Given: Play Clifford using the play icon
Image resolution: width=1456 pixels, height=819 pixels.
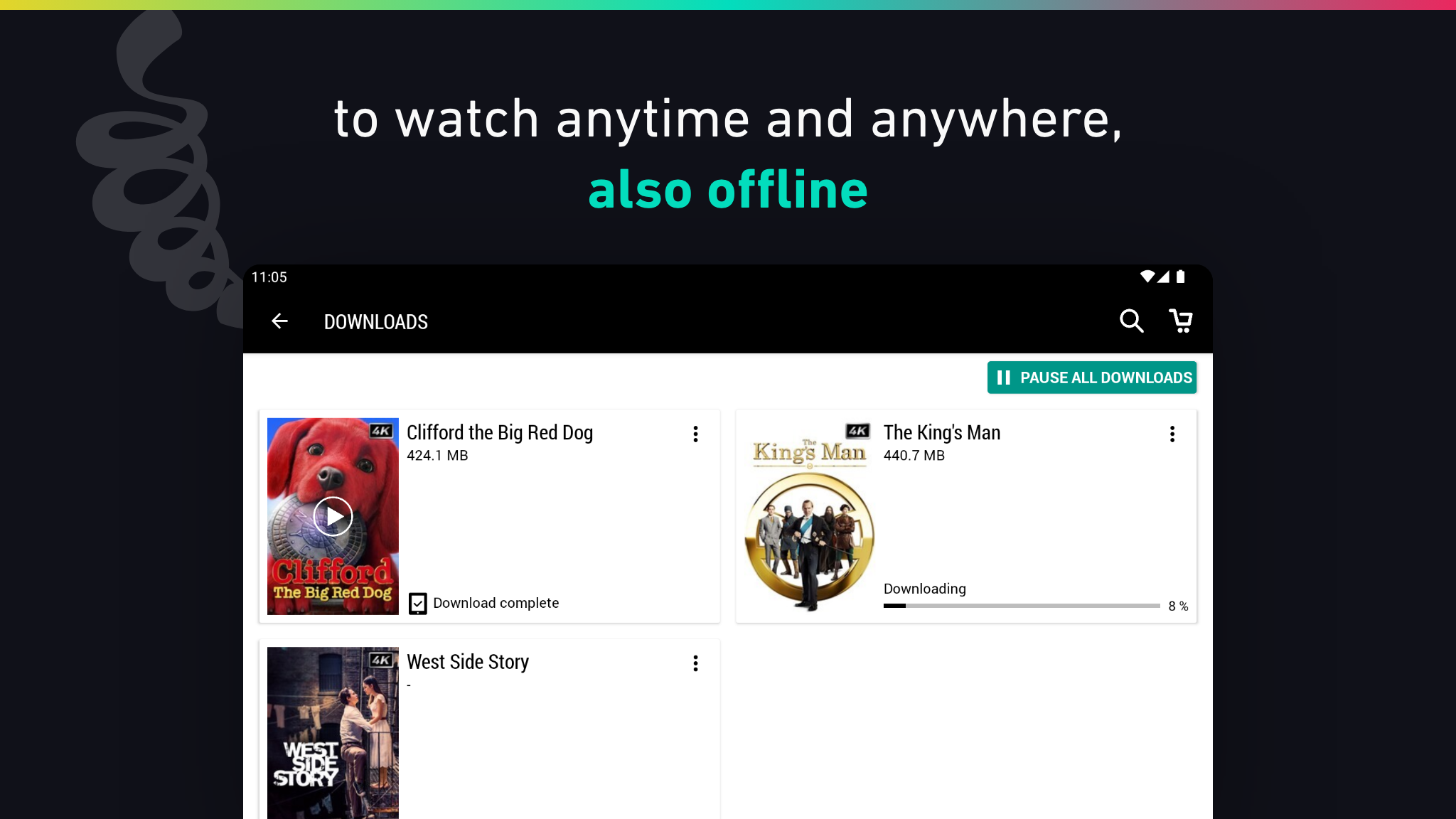Looking at the screenshot, I should [333, 516].
